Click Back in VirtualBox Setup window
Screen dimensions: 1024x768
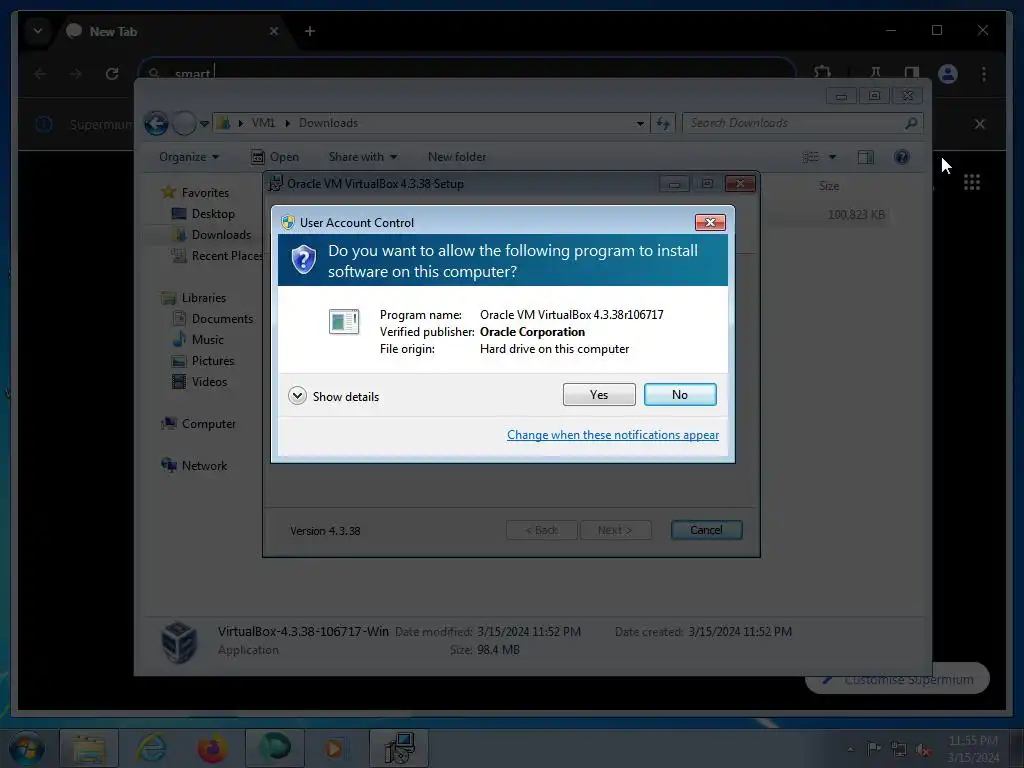541,530
